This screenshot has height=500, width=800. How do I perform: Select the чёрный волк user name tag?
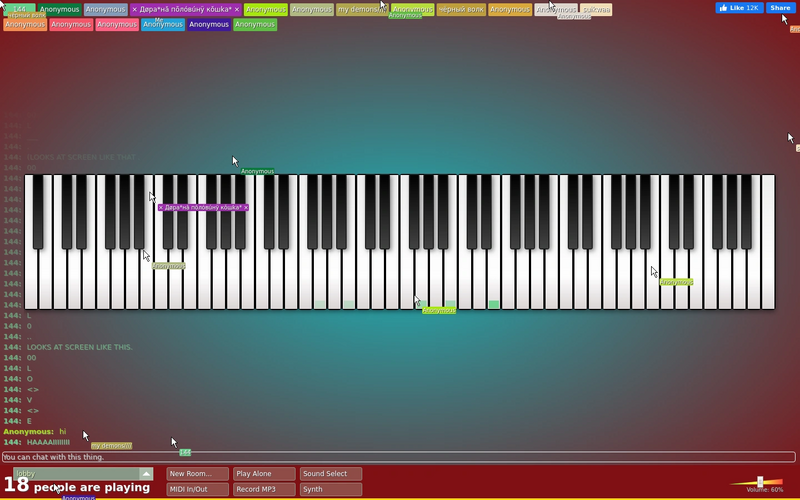pyautogui.click(x=461, y=10)
